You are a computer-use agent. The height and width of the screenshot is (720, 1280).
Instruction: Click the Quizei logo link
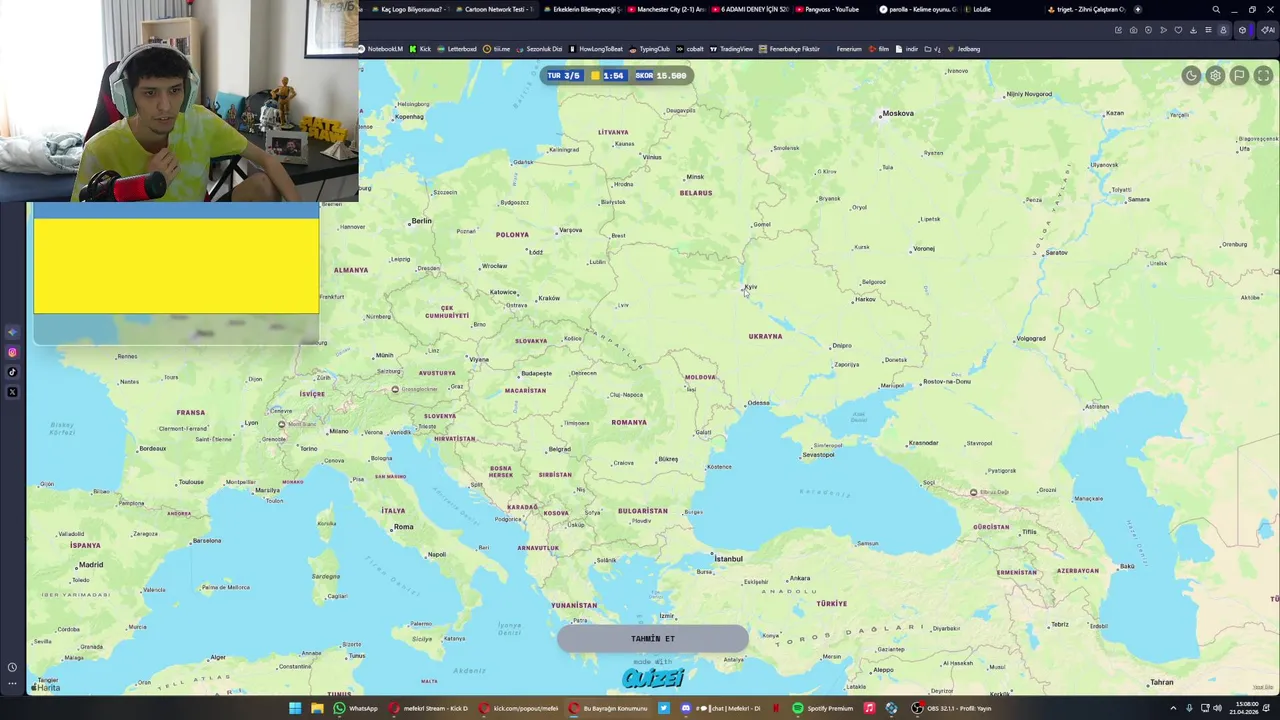(x=653, y=678)
